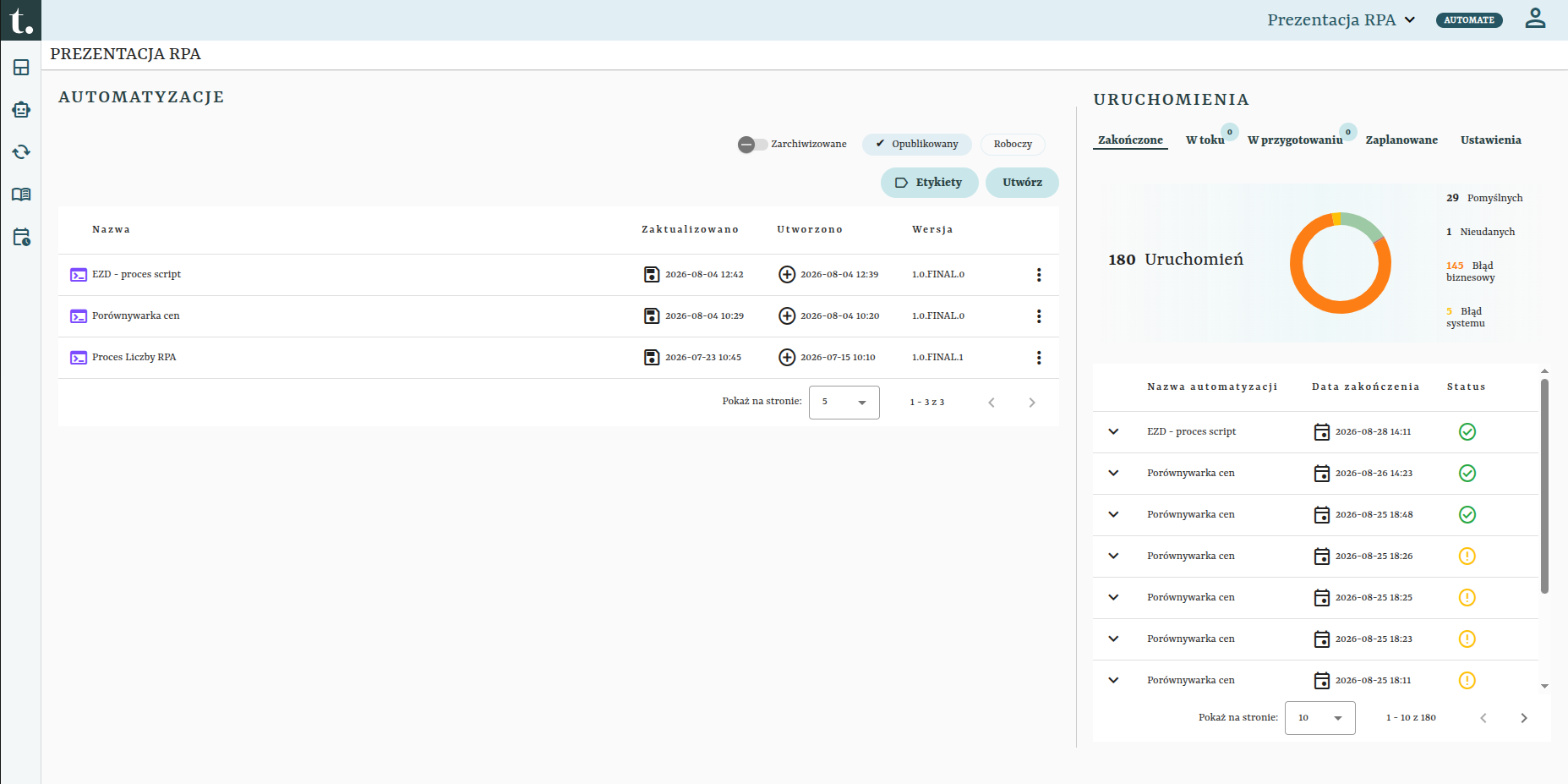Screen dimensions: 1568x784
Task: Open three-dot menu for EZD - proces script
Action: pyautogui.click(x=1039, y=275)
